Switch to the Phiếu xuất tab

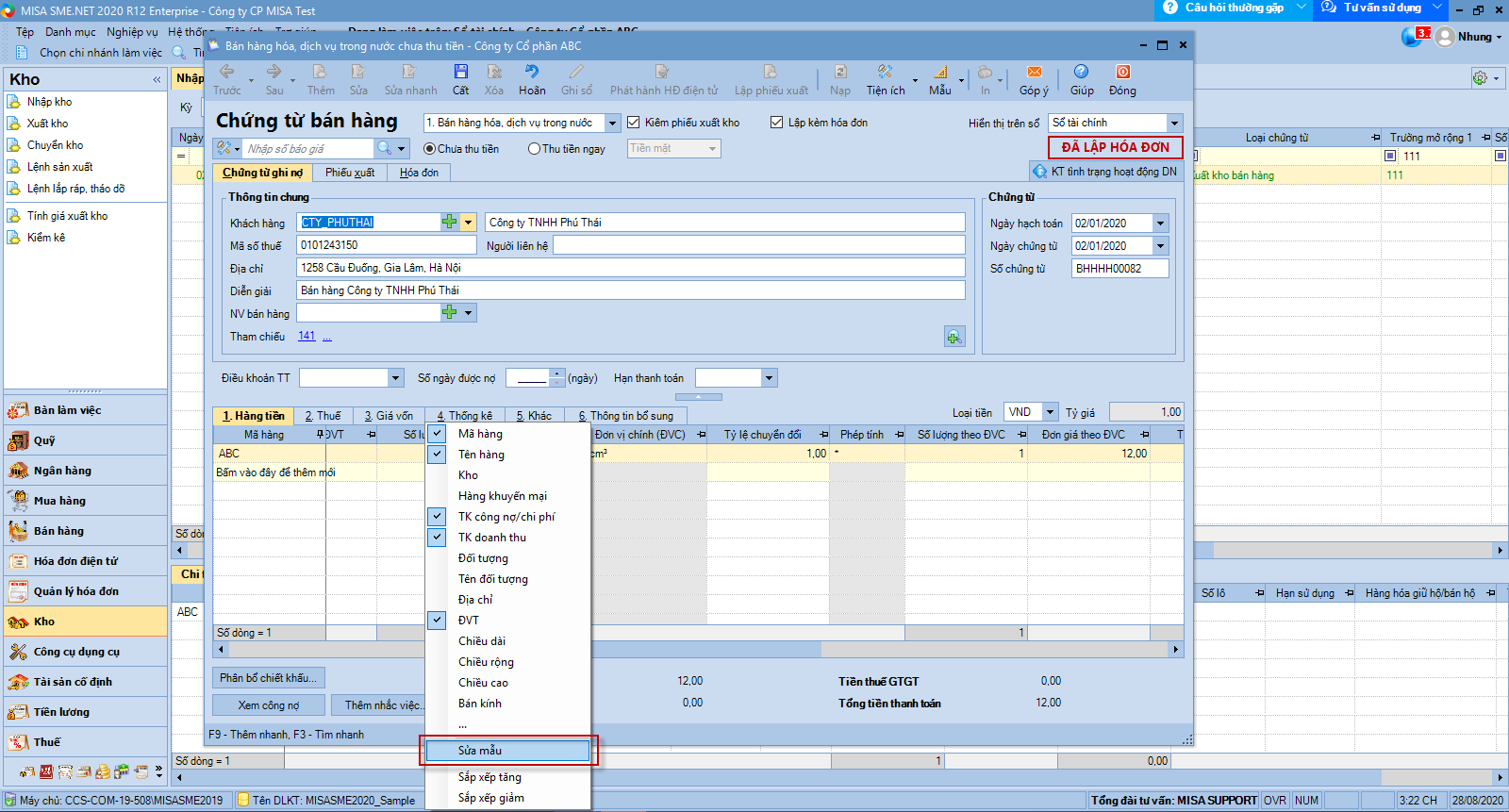tap(350, 173)
